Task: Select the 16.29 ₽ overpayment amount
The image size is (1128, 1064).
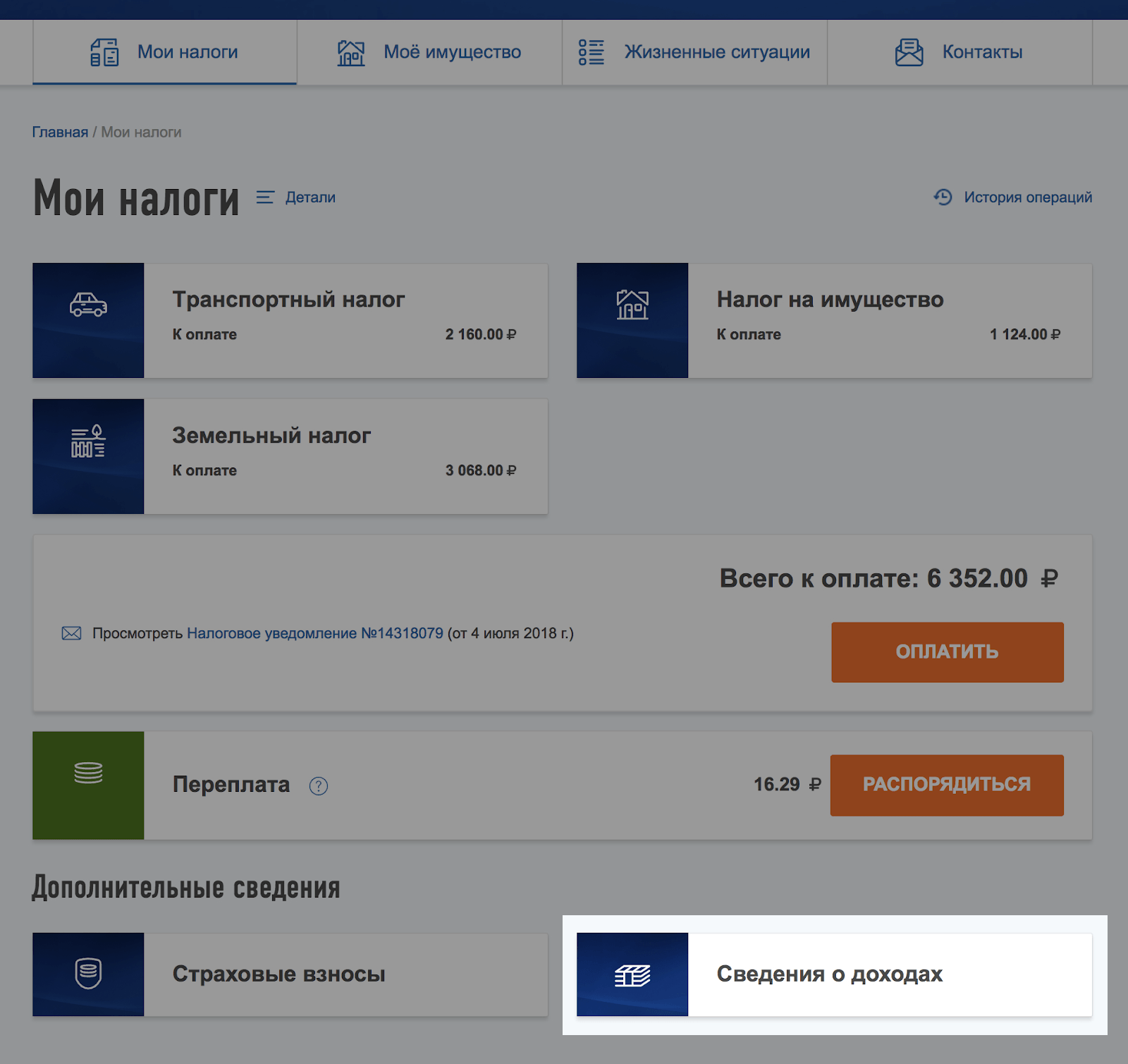Action: click(x=787, y=784)
